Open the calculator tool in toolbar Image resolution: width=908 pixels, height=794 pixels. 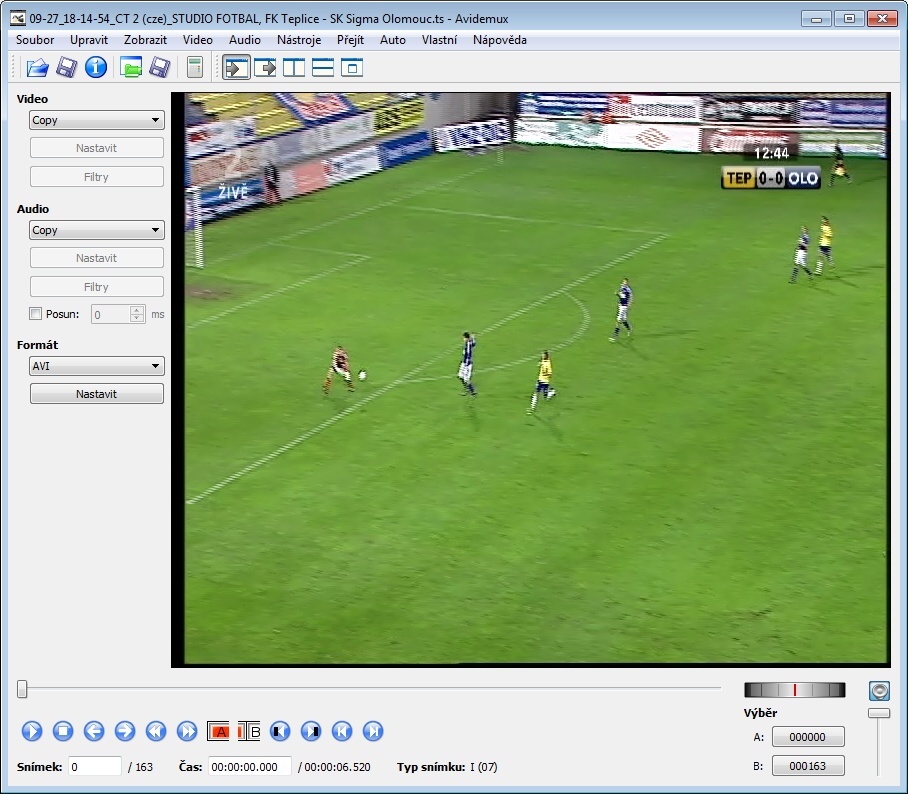pos(195,68)
